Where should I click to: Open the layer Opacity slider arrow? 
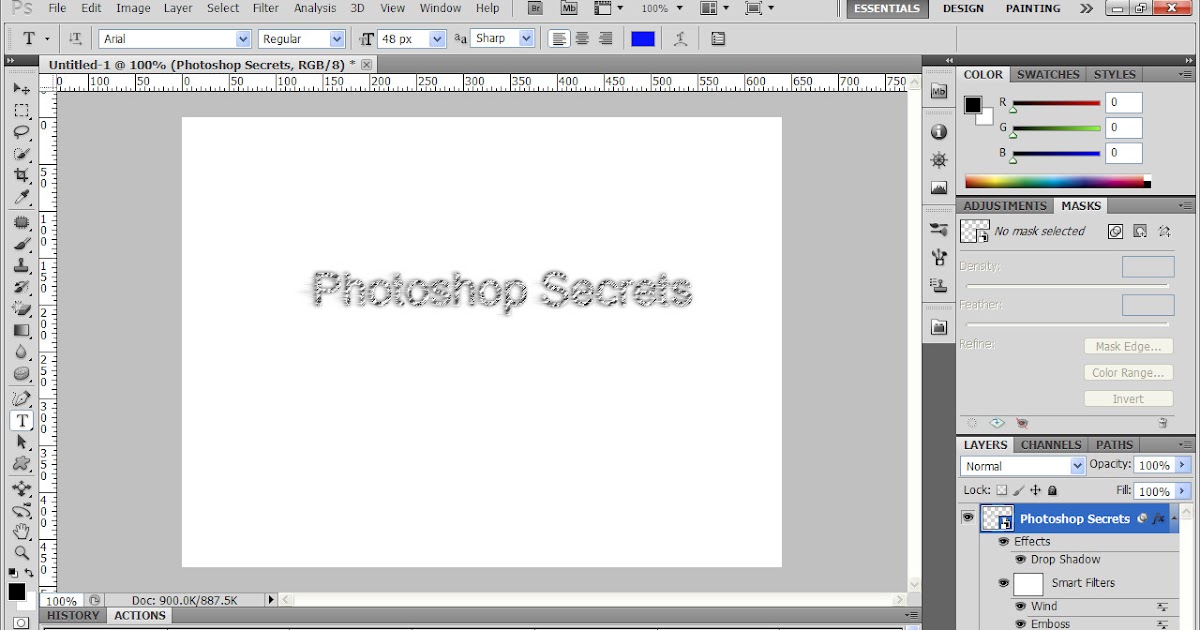pos(1184,465)
